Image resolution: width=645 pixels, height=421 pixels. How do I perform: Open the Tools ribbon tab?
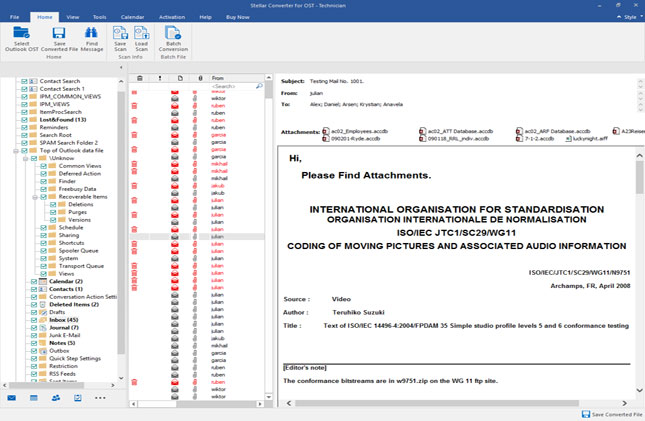(x=100, y=17)
